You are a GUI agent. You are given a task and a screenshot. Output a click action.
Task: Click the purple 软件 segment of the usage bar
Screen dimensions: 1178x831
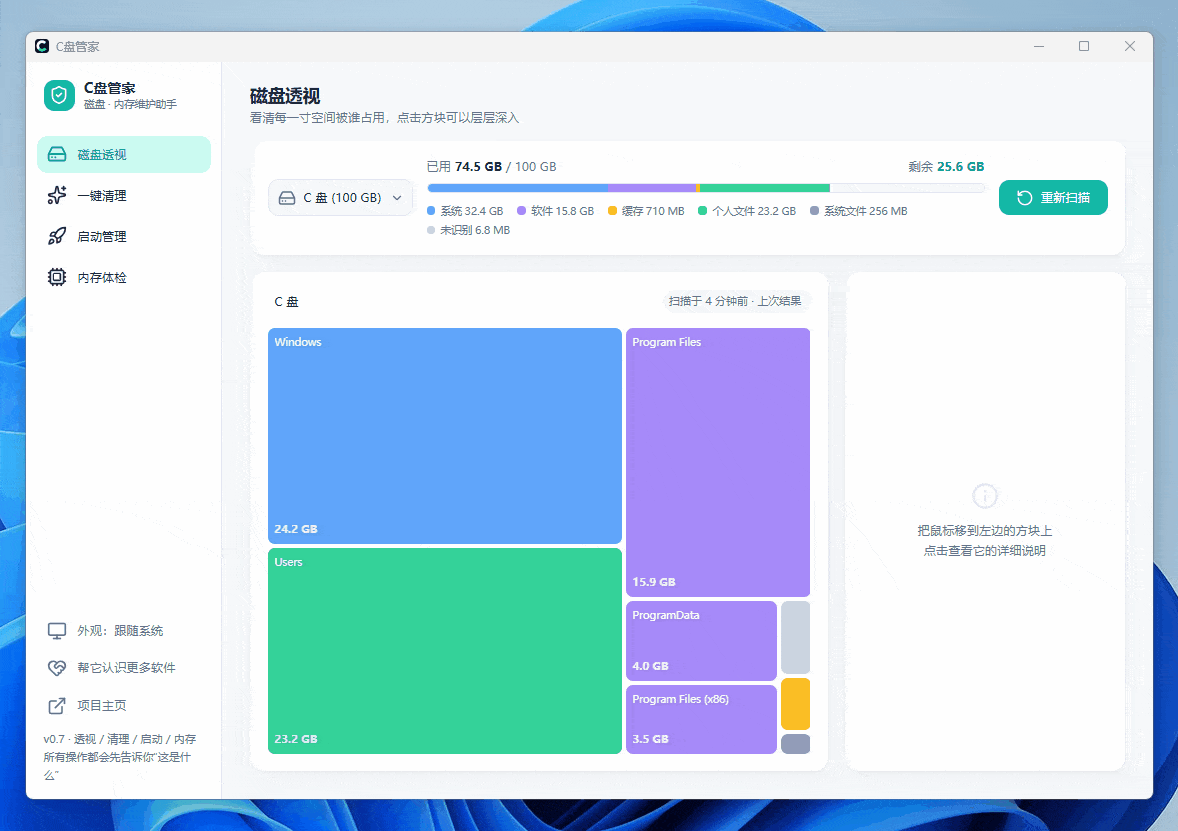(652, 188)
